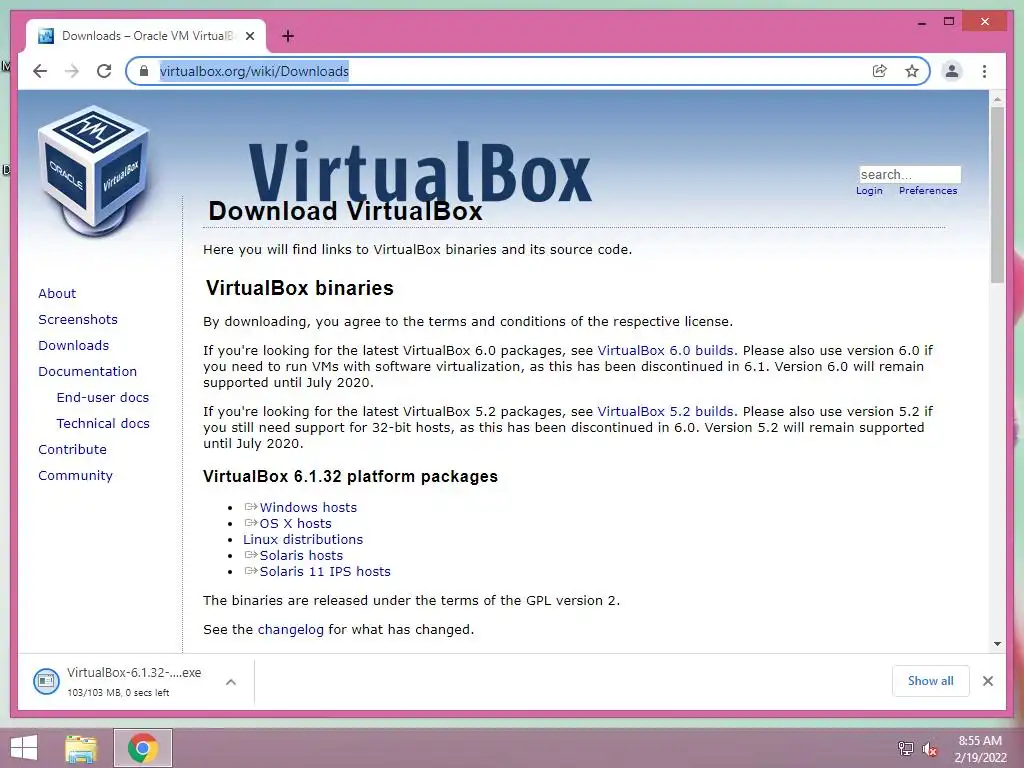Expand the download item options chevron

tap(231, 682)
